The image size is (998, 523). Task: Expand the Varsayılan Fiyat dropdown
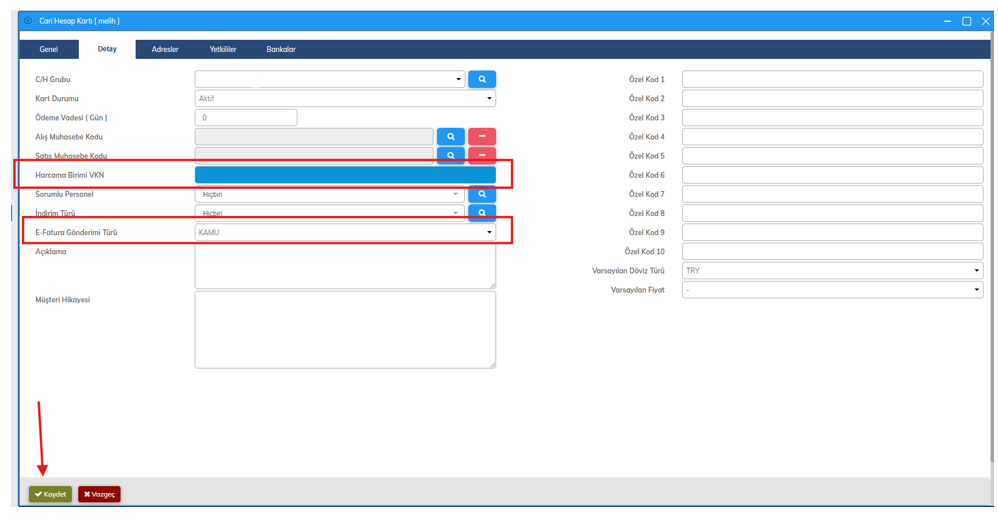point(832,290)
